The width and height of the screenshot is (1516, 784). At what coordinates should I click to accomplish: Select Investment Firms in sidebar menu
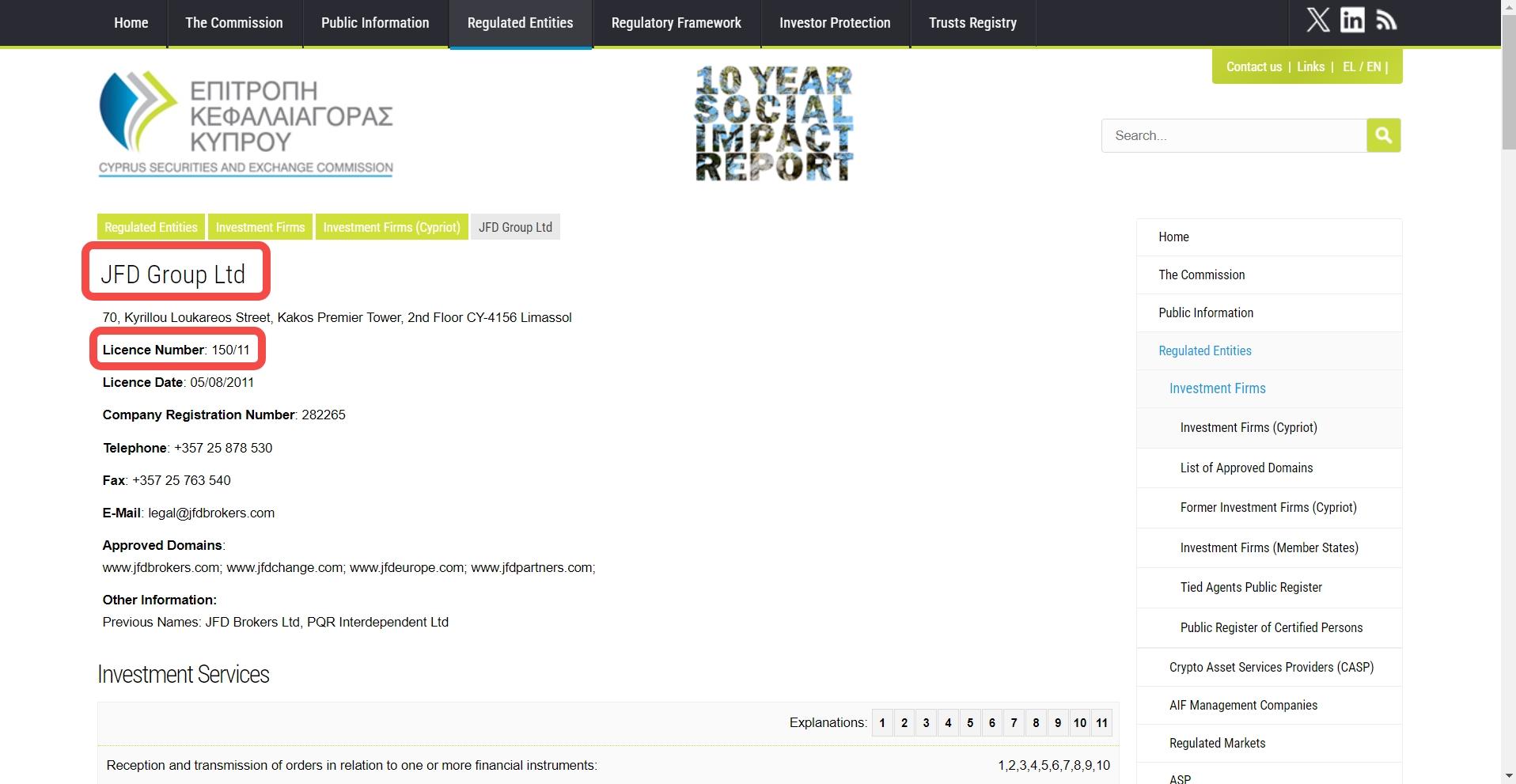[1269, 388]
